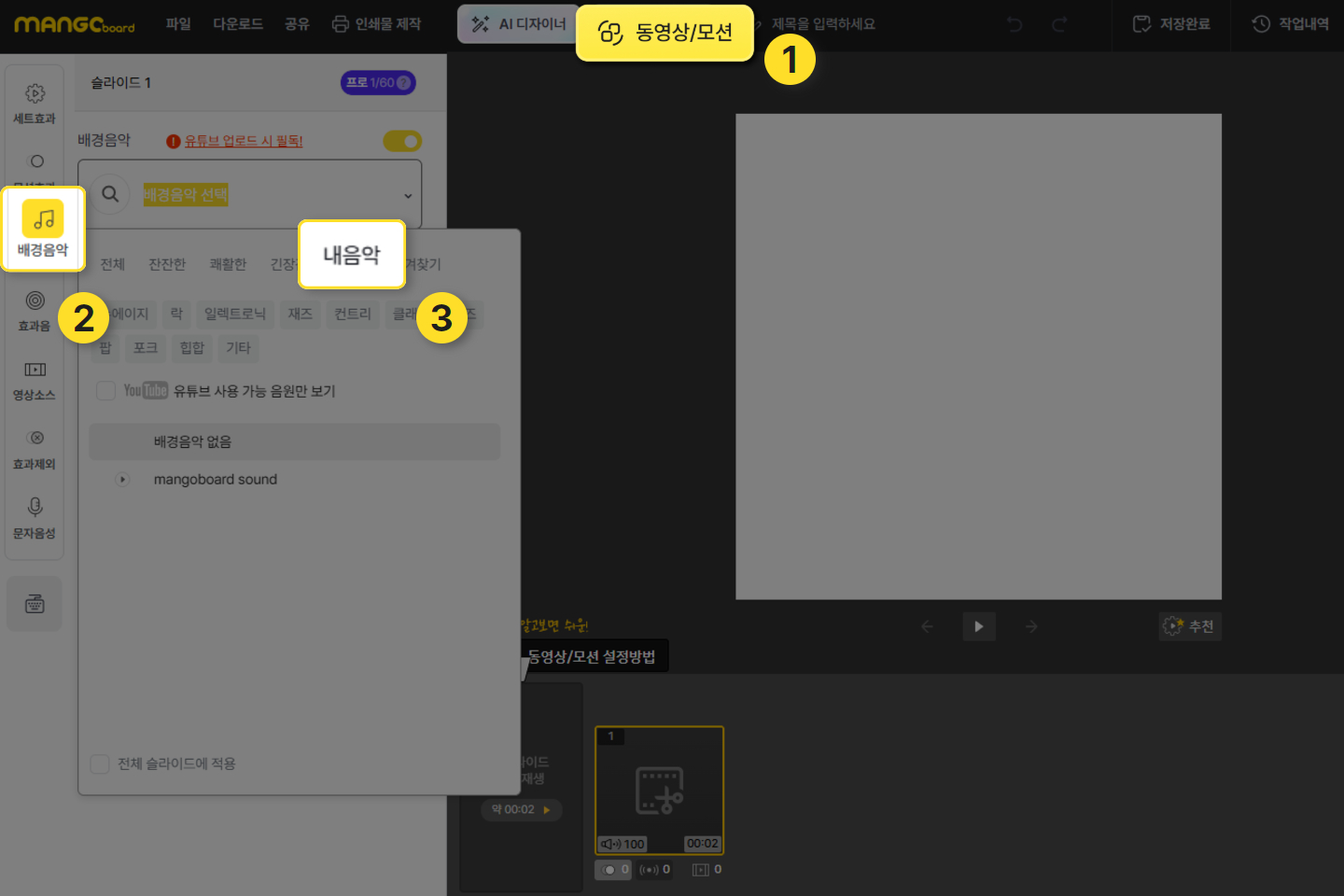Click the 작업내역 history icon
1344x896 pixels.
point(1261,24)
